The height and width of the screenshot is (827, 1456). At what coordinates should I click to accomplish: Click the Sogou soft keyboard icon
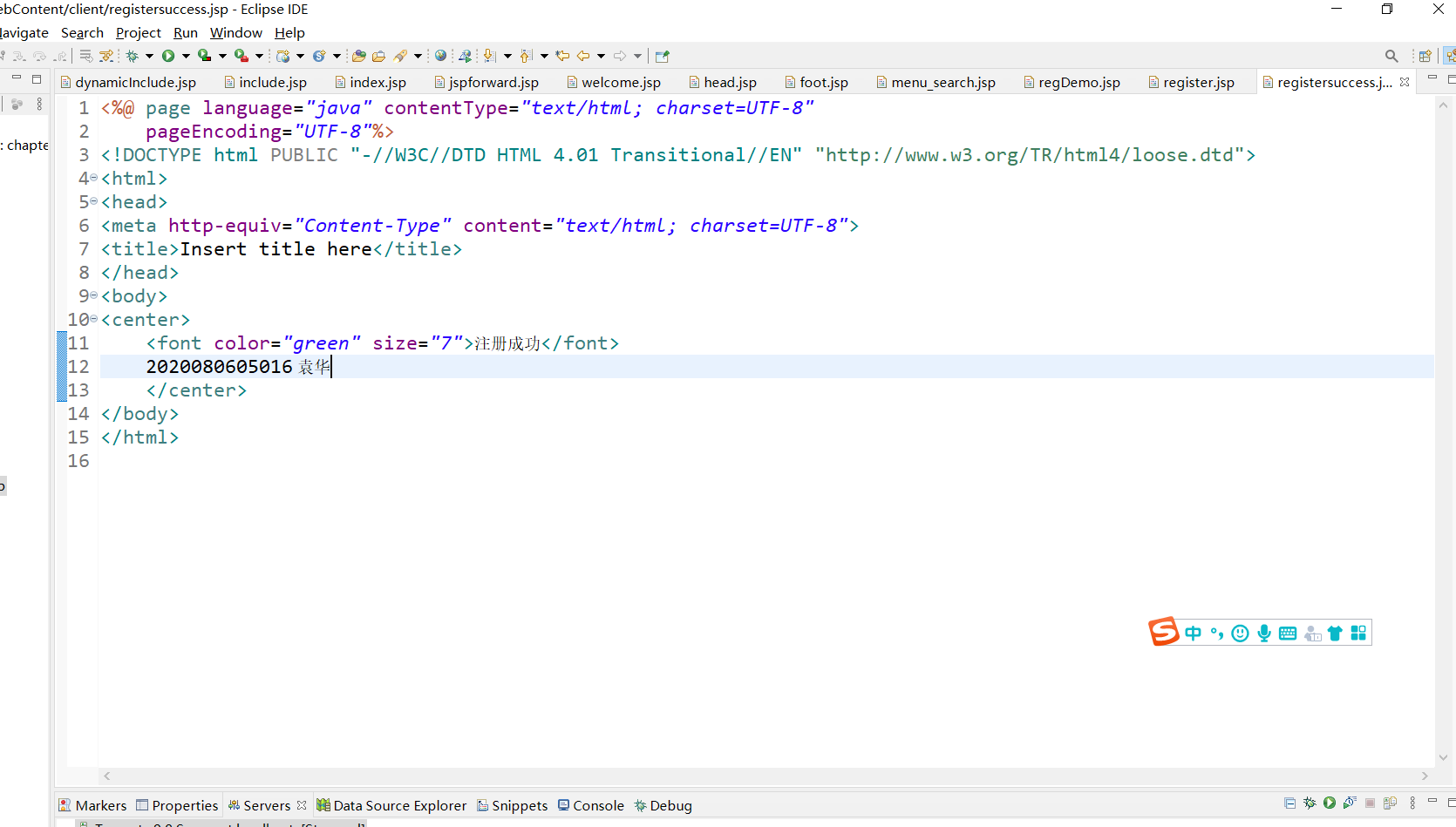pyautogui.click(x=1288, y=634)
